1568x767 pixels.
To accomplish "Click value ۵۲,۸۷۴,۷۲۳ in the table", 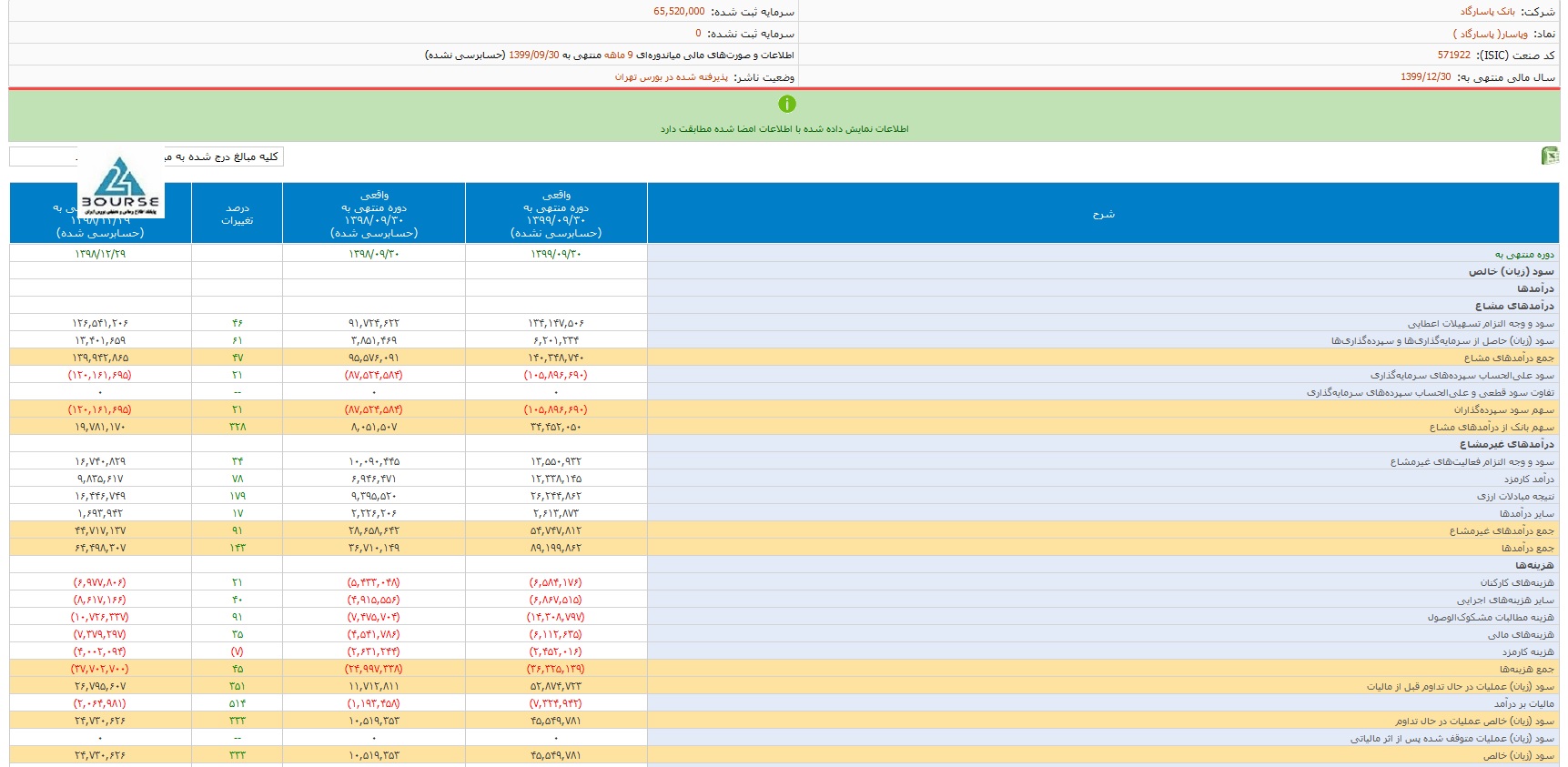I will [x=556, y=686].
